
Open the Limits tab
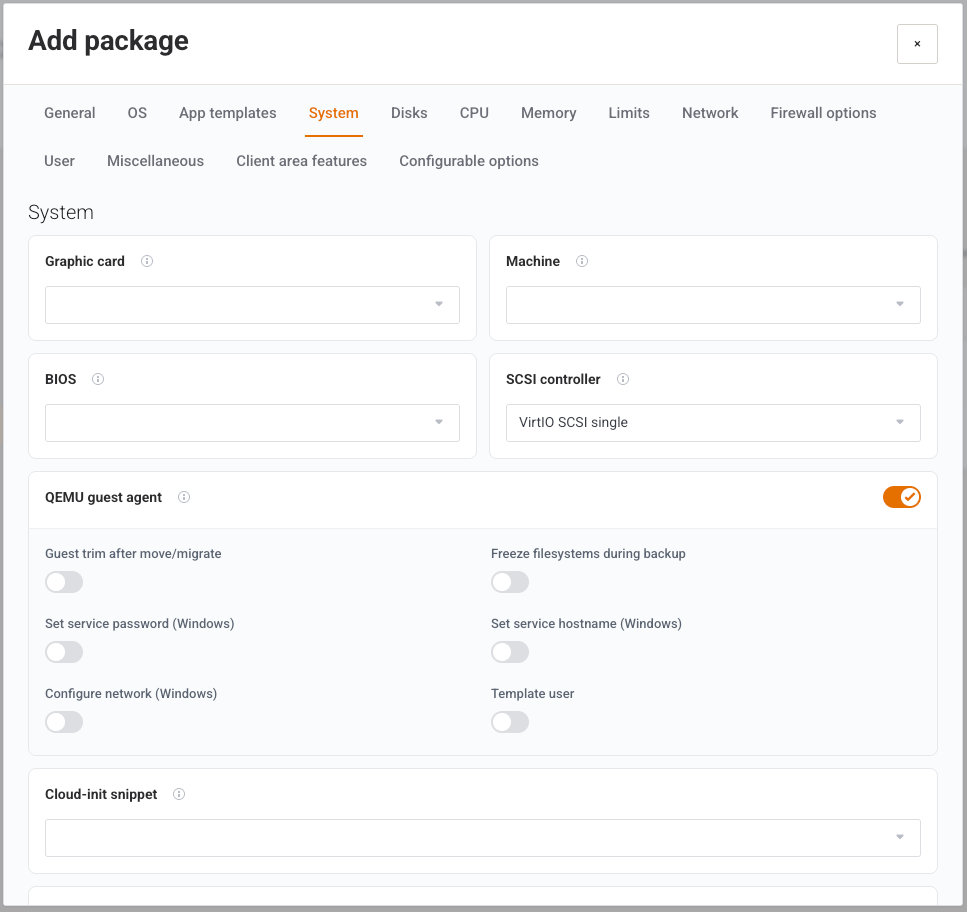click(x=629, y=113)
